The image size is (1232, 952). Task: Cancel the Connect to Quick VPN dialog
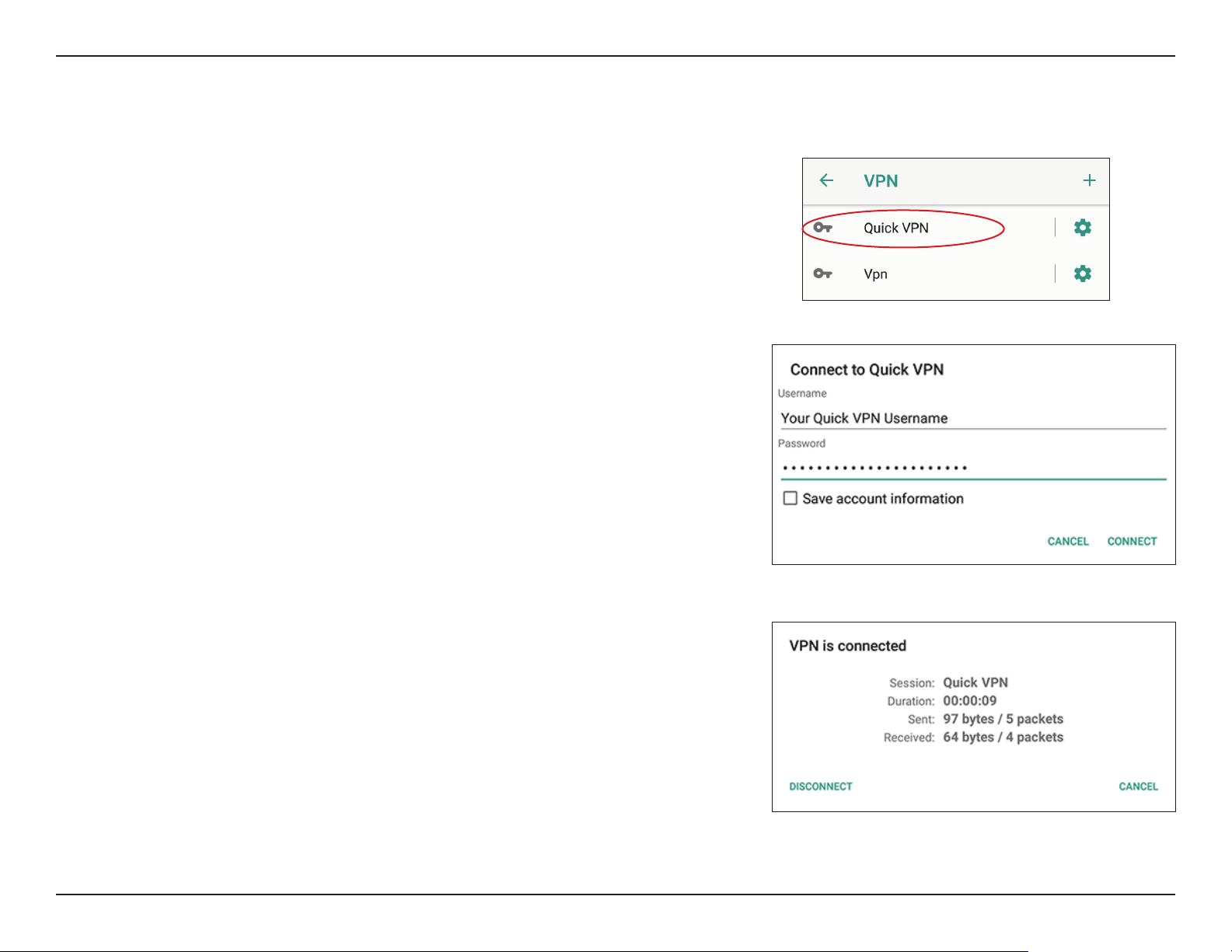pyautogui.click(x=1068, y=541)
